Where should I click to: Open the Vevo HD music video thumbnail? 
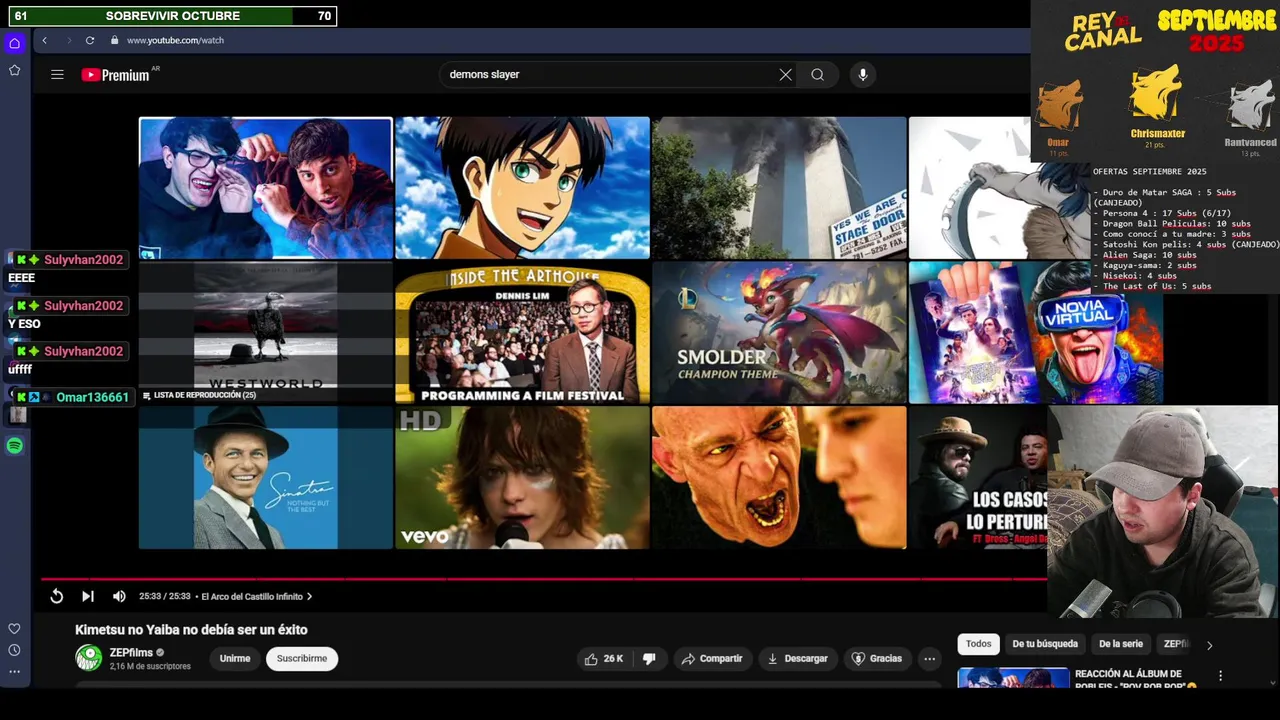click(522, 477)
